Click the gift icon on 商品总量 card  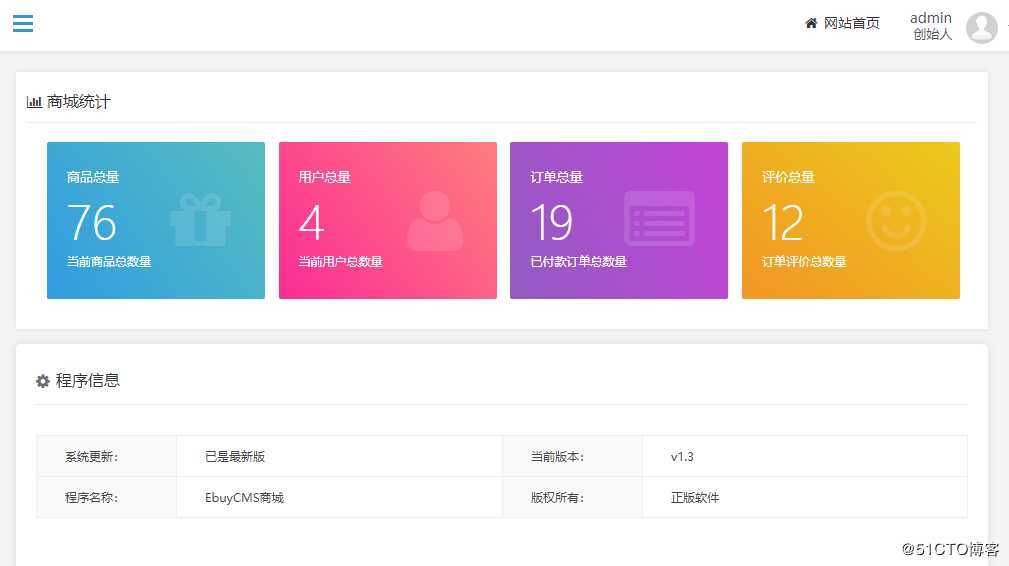pyautogui.click(x=200, y=219)
